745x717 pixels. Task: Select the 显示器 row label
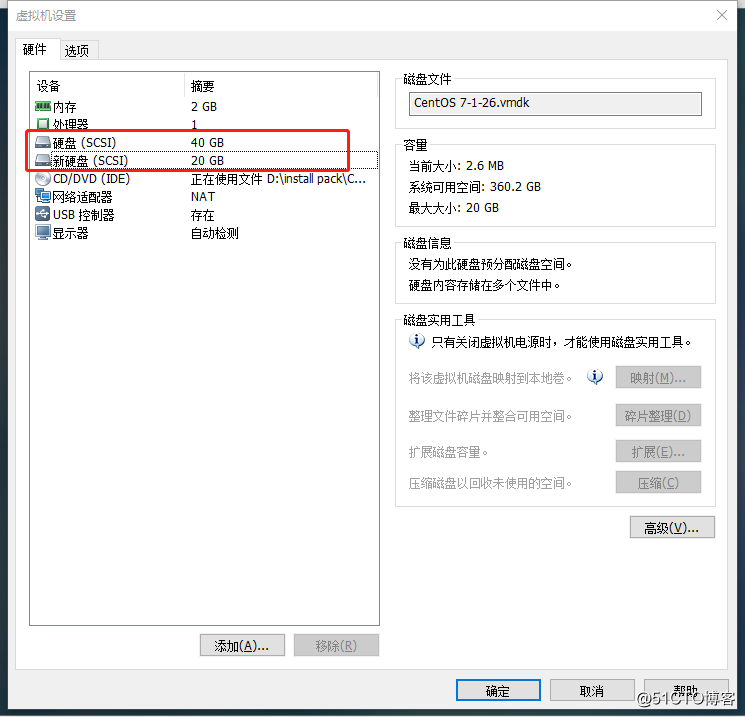pos(70,233)
